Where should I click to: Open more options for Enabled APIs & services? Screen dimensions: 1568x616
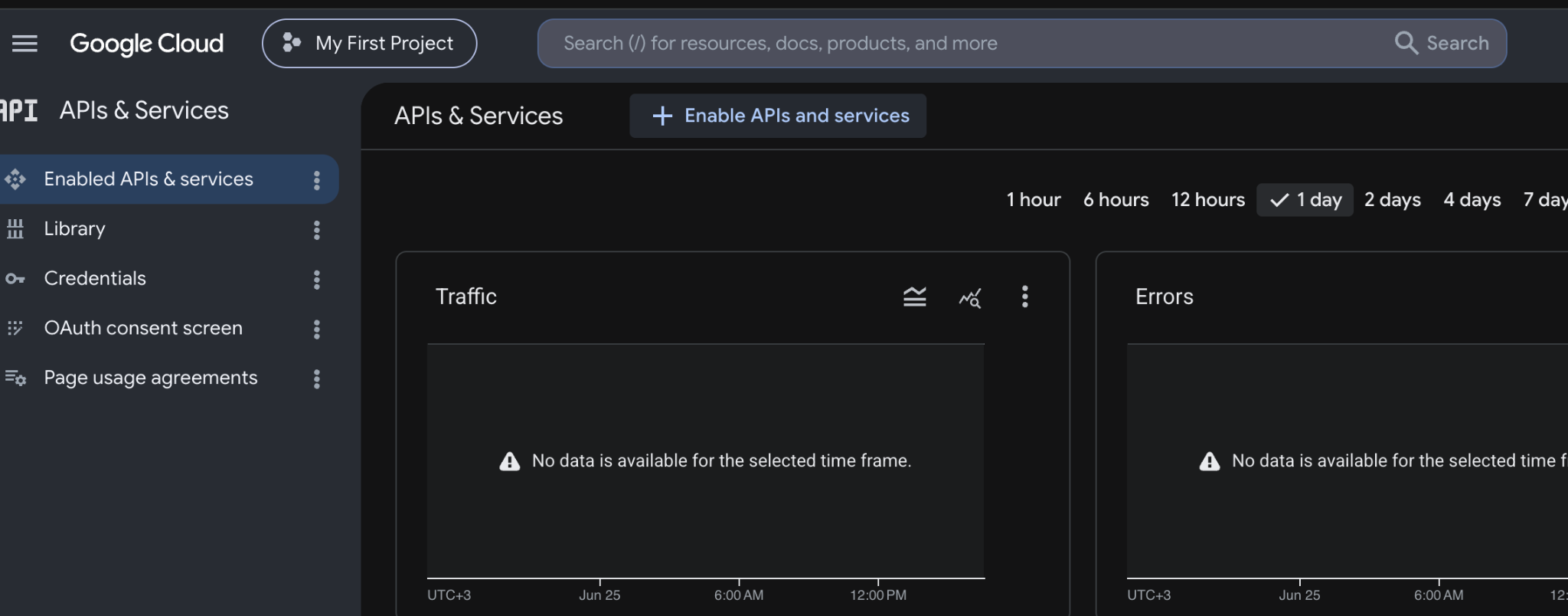[317, 180]
